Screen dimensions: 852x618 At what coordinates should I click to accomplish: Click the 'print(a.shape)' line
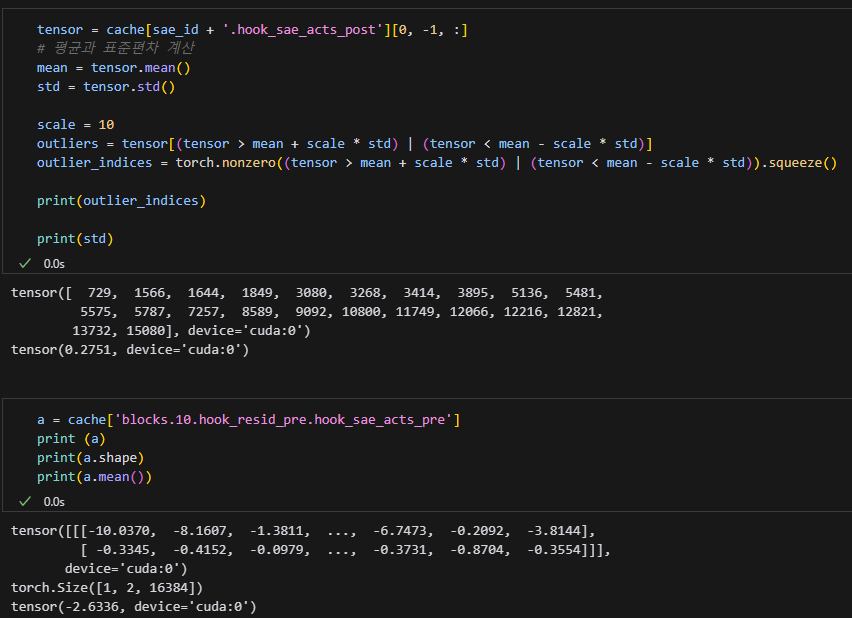tap(91, 458)
